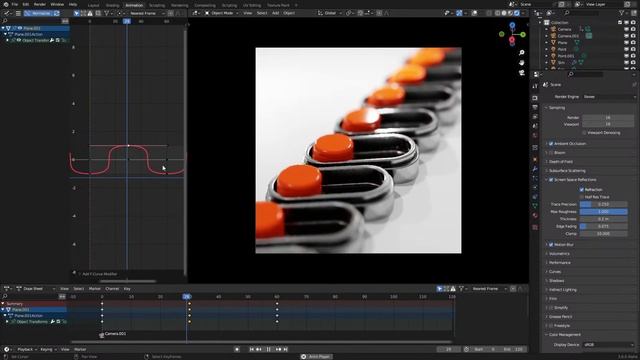
Task: Click the zoom magnifier icon in viewport
Action: click(x=522, y=53)
